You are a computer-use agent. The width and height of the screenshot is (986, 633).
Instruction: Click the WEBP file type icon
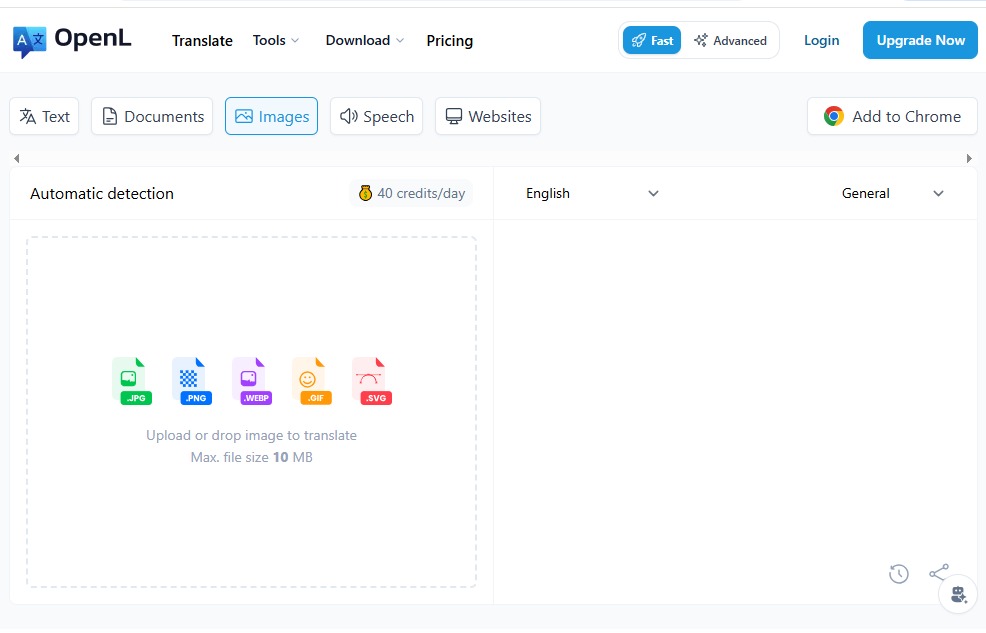[x=250, y=380]
